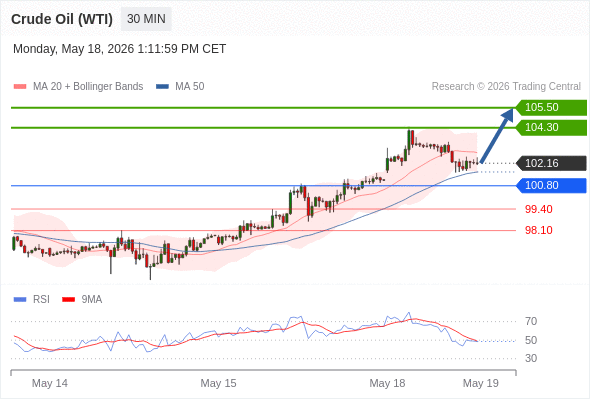Screen dimensions: 590x400
Task: Click the RSI 70 level label
Action: pyautogui.click(x=531, y=321)
